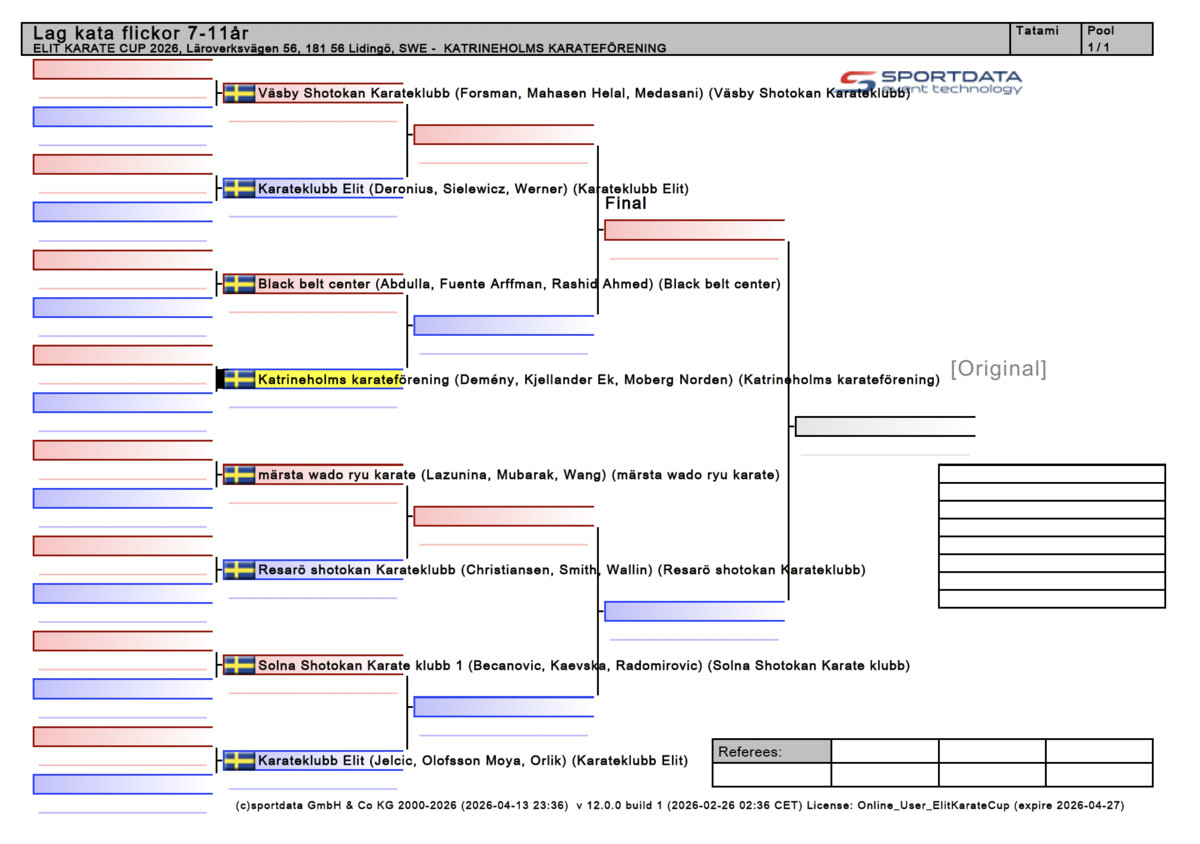
Task: Click the Pool 1 / 1 header cell
Action: point(1118,39)
